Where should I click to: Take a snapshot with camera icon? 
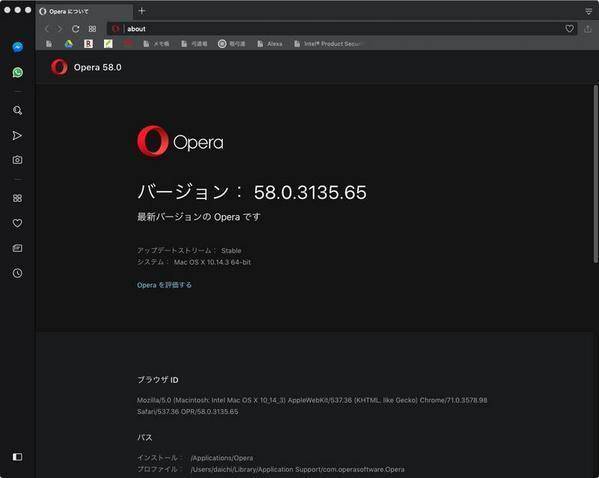point(17,160)
